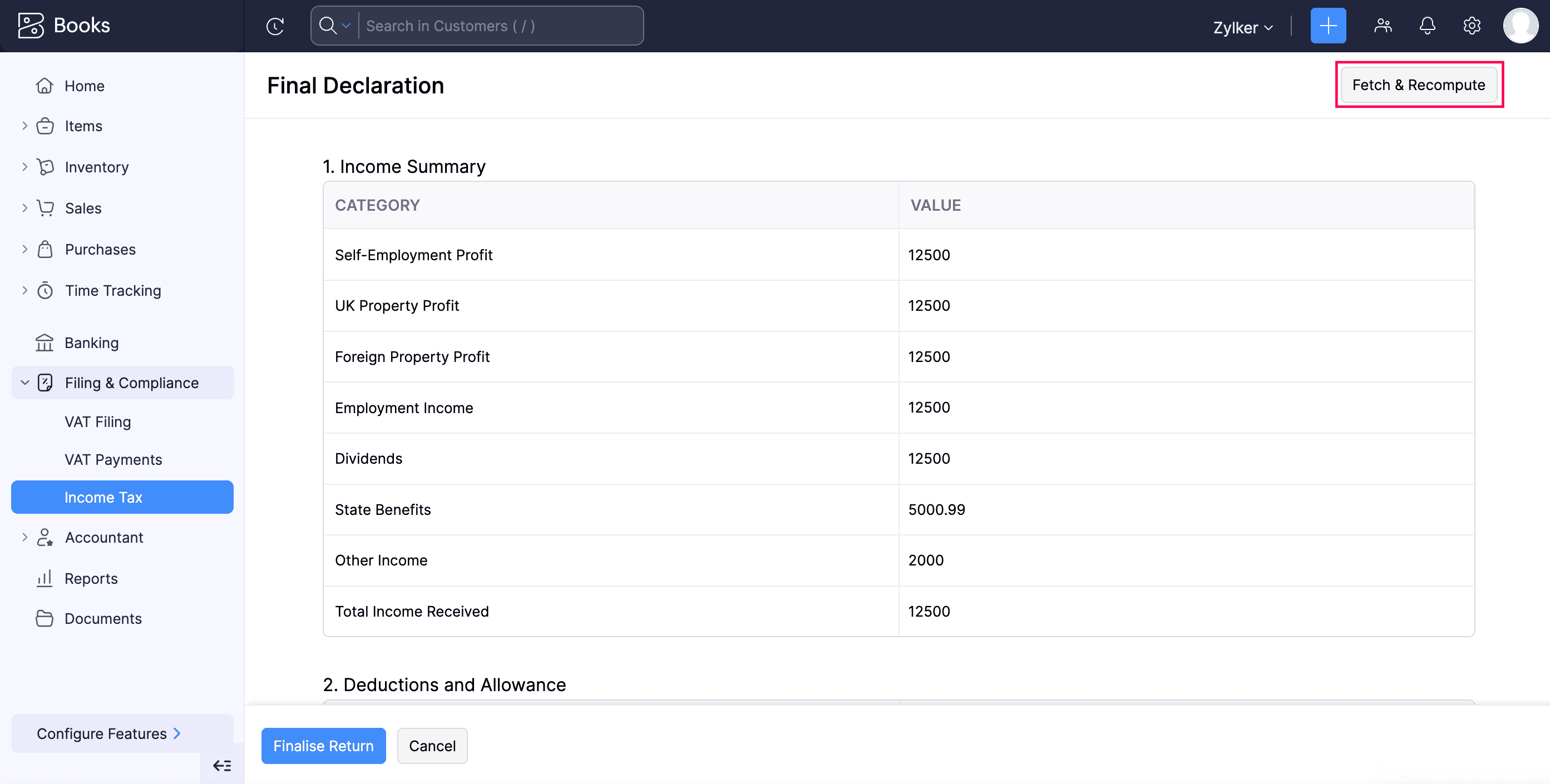Click the blue quick create plus button
The width and height of the screenshot is (1550, 784).
1327,26
